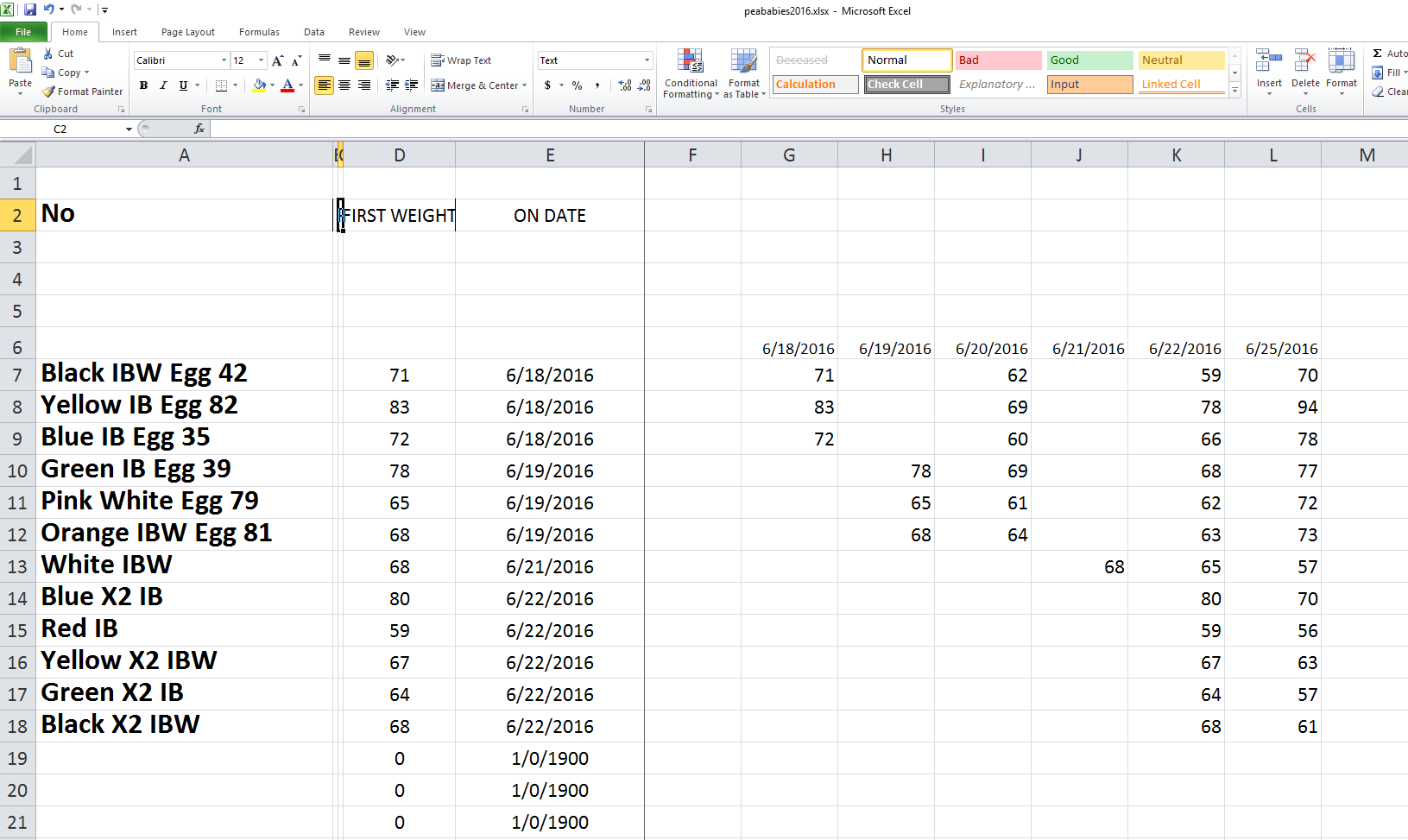Open the Merge & Center dropdown arrow
Screen dimensions: 1408x840
point(525,85)
